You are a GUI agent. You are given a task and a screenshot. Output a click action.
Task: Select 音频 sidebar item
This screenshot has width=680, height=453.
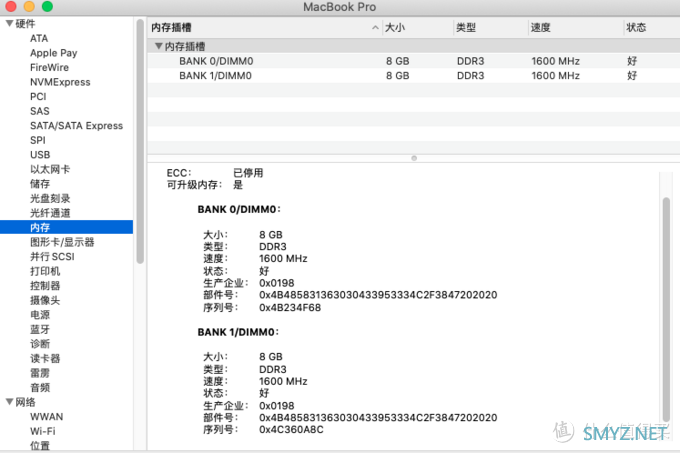[40, 388]
